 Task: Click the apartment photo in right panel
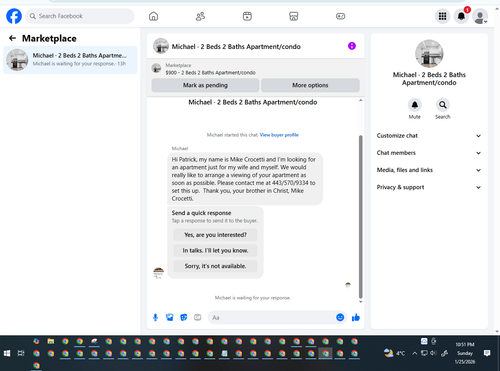(x=429, y=54)
